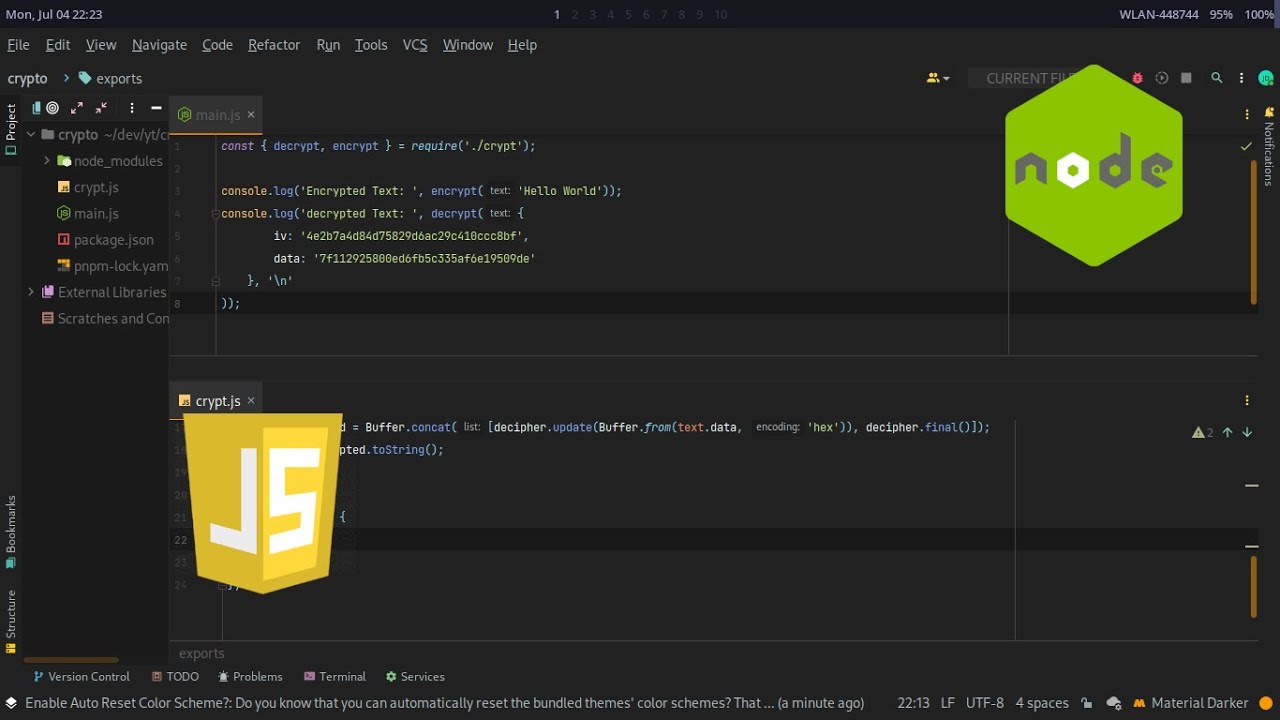Fold the code block at line 4
Screen dimensions: 1280x720
(215, 214)
